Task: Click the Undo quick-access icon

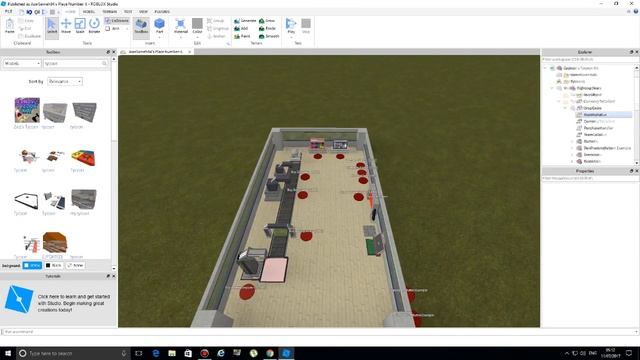Action: pos(29,12)
